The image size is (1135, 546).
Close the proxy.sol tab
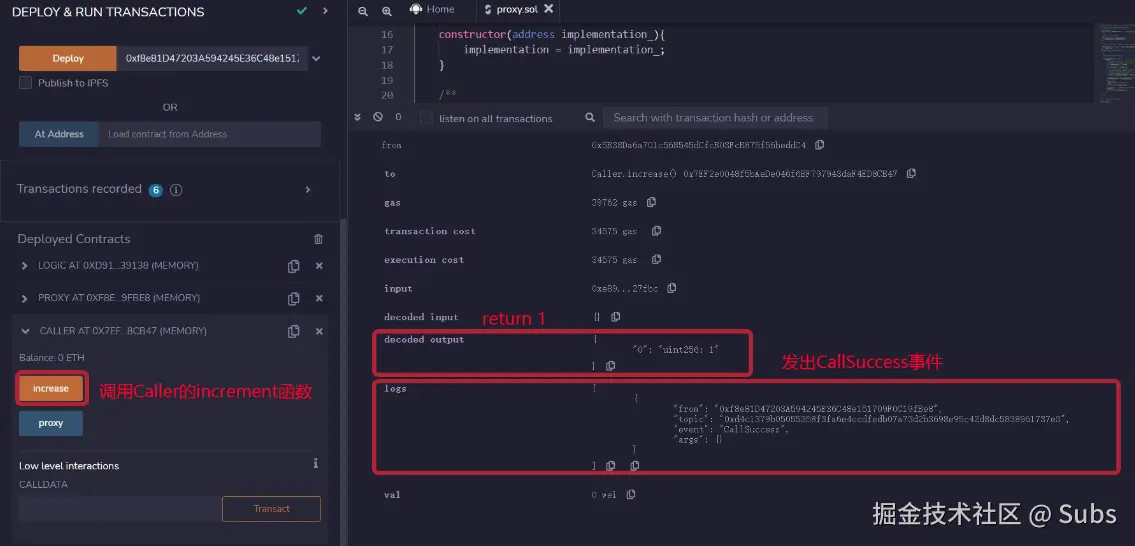pos(548,9)
